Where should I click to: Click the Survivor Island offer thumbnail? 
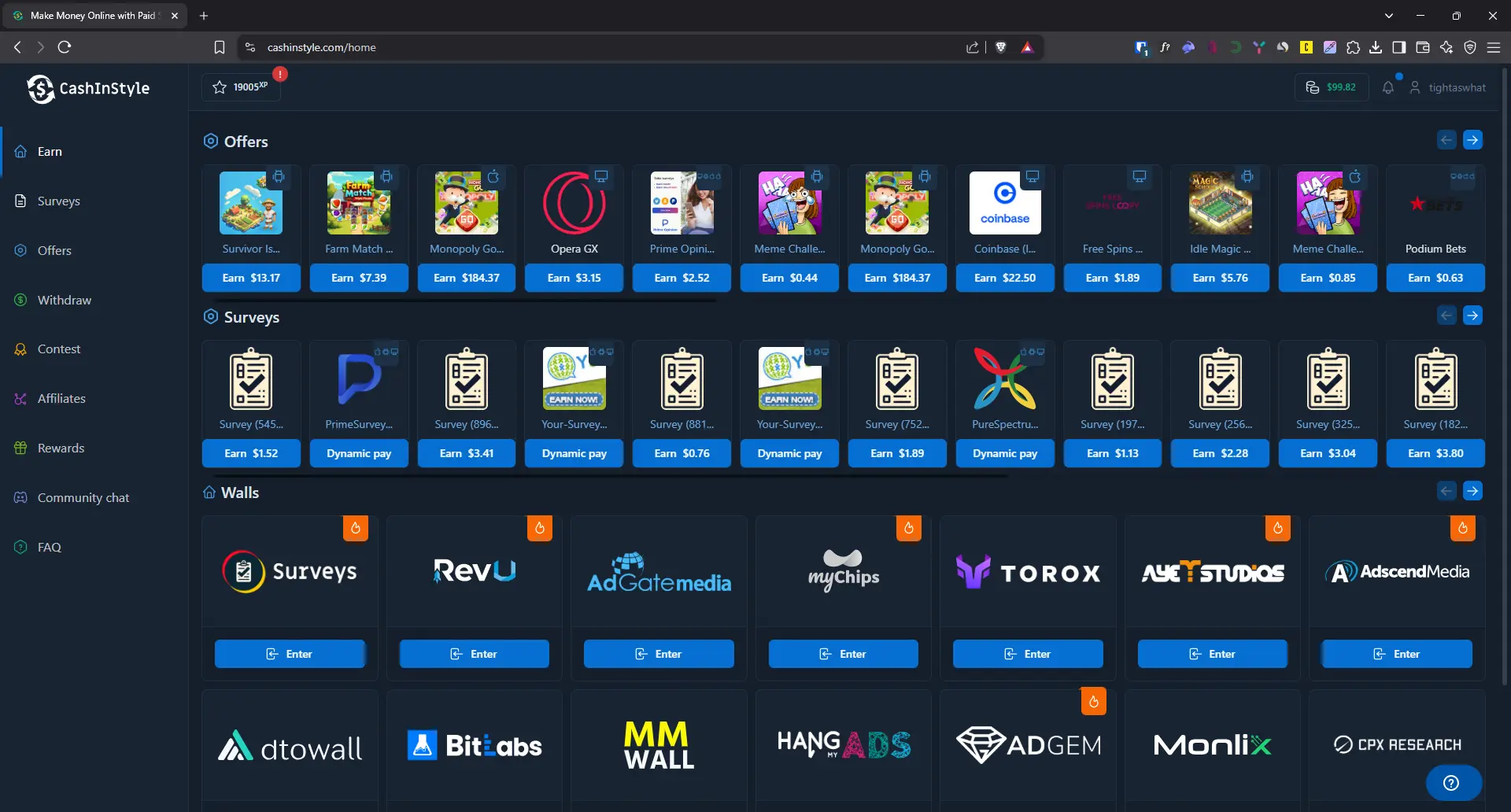point(251,203)
